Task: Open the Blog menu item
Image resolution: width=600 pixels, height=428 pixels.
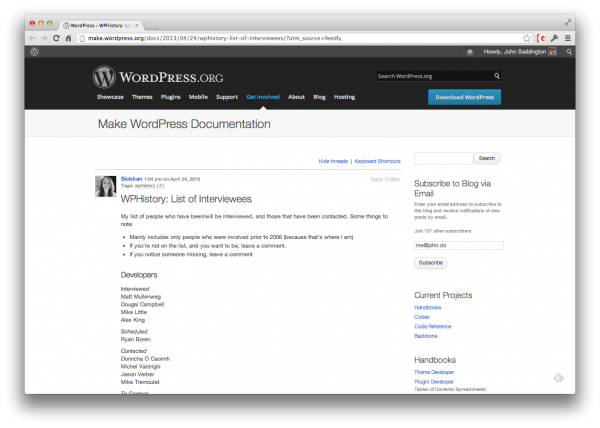Action: click(x=320, y=97)
